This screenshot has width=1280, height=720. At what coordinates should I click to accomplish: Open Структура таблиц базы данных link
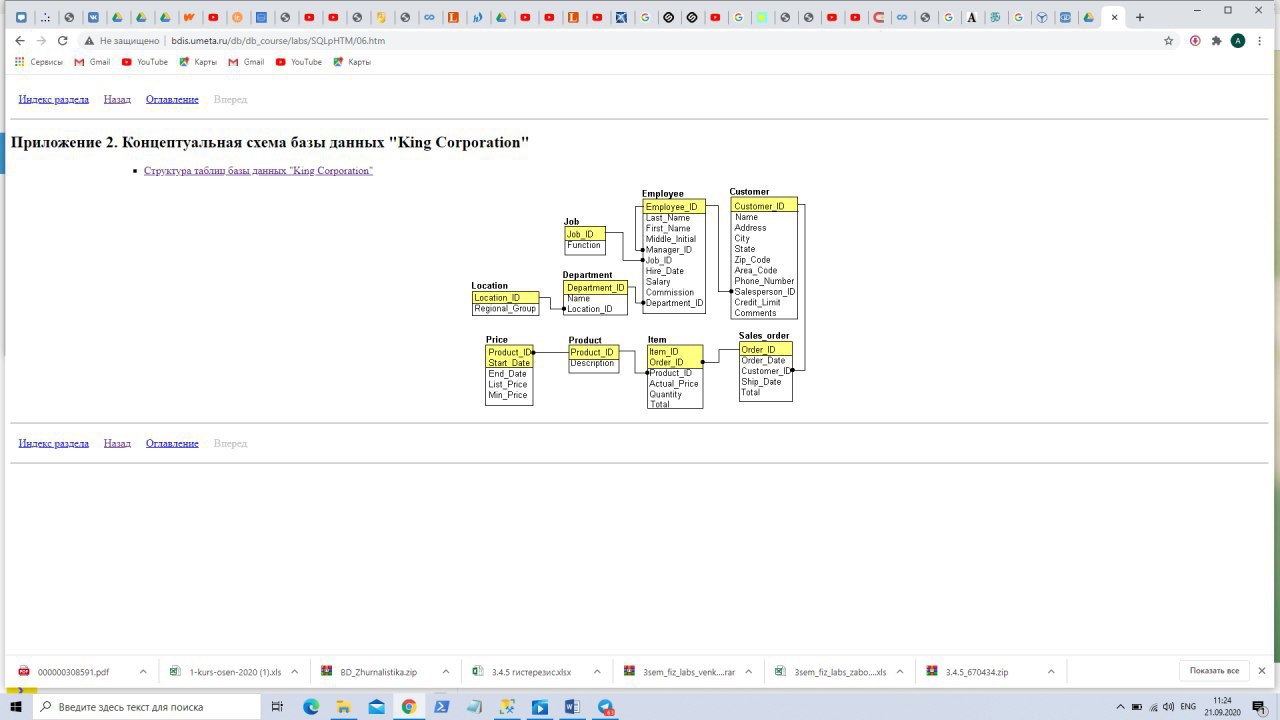pyautogui.click(x=258, y=171)
